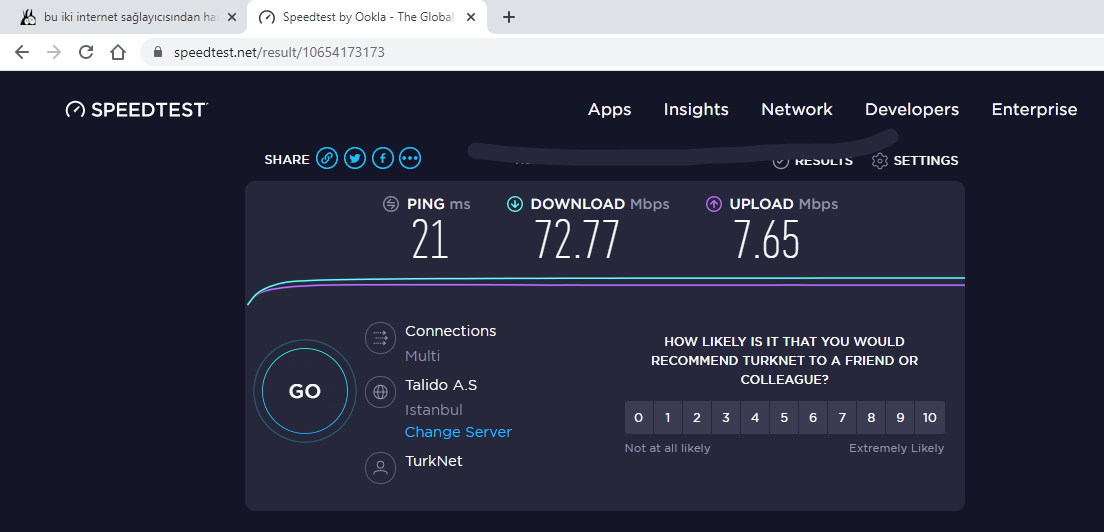Click the Multi connections text
This screenshot has height=532, width=1104.
422,356
